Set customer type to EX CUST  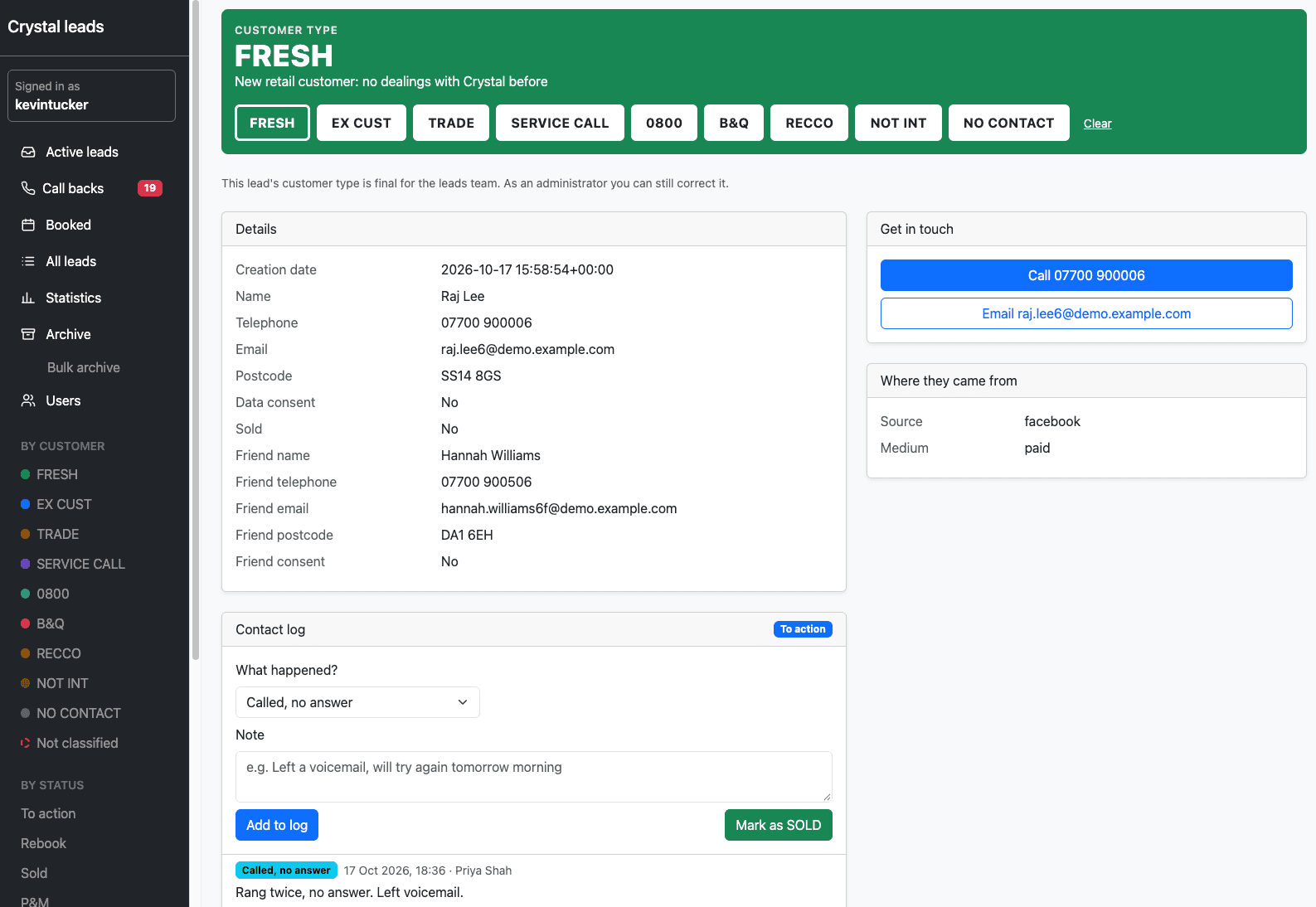[x=362, y=123]
